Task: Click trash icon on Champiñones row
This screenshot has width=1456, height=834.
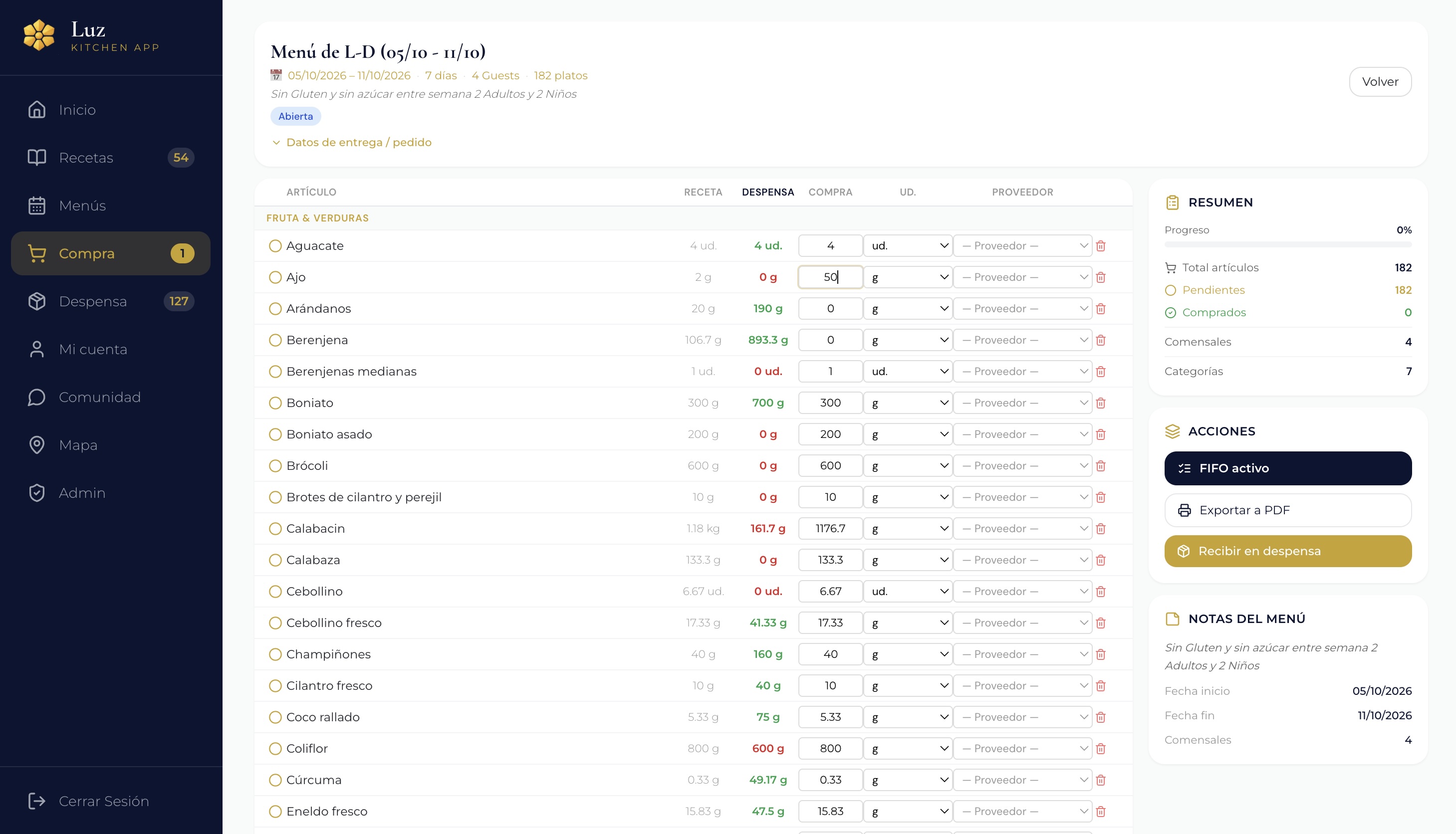Action: pyautogui.click(x=1101, y=654)
